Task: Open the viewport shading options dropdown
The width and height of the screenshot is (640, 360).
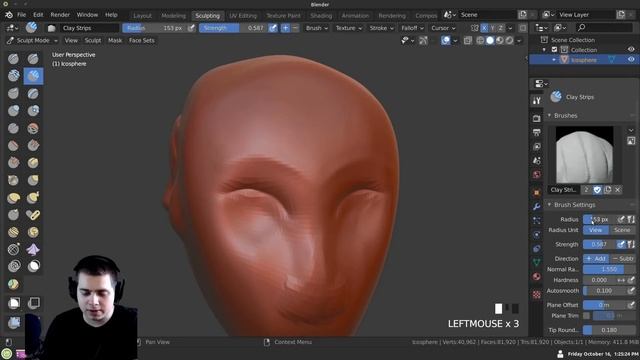Action: [x=519, y=40]
